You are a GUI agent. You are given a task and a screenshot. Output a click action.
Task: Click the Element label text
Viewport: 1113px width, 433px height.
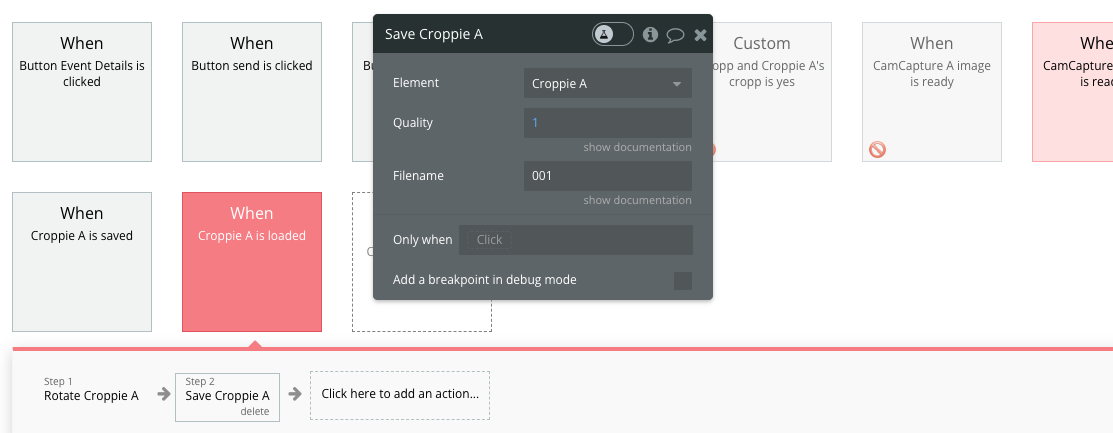point(416,83)
